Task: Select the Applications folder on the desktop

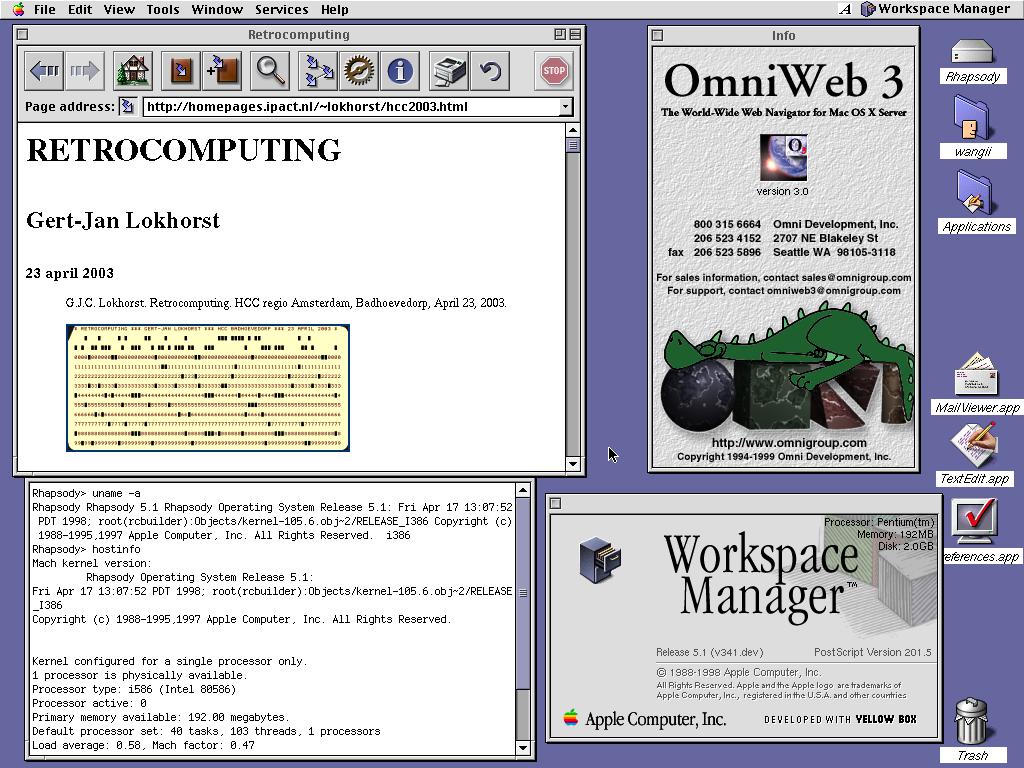Action: tap(974, 192)
